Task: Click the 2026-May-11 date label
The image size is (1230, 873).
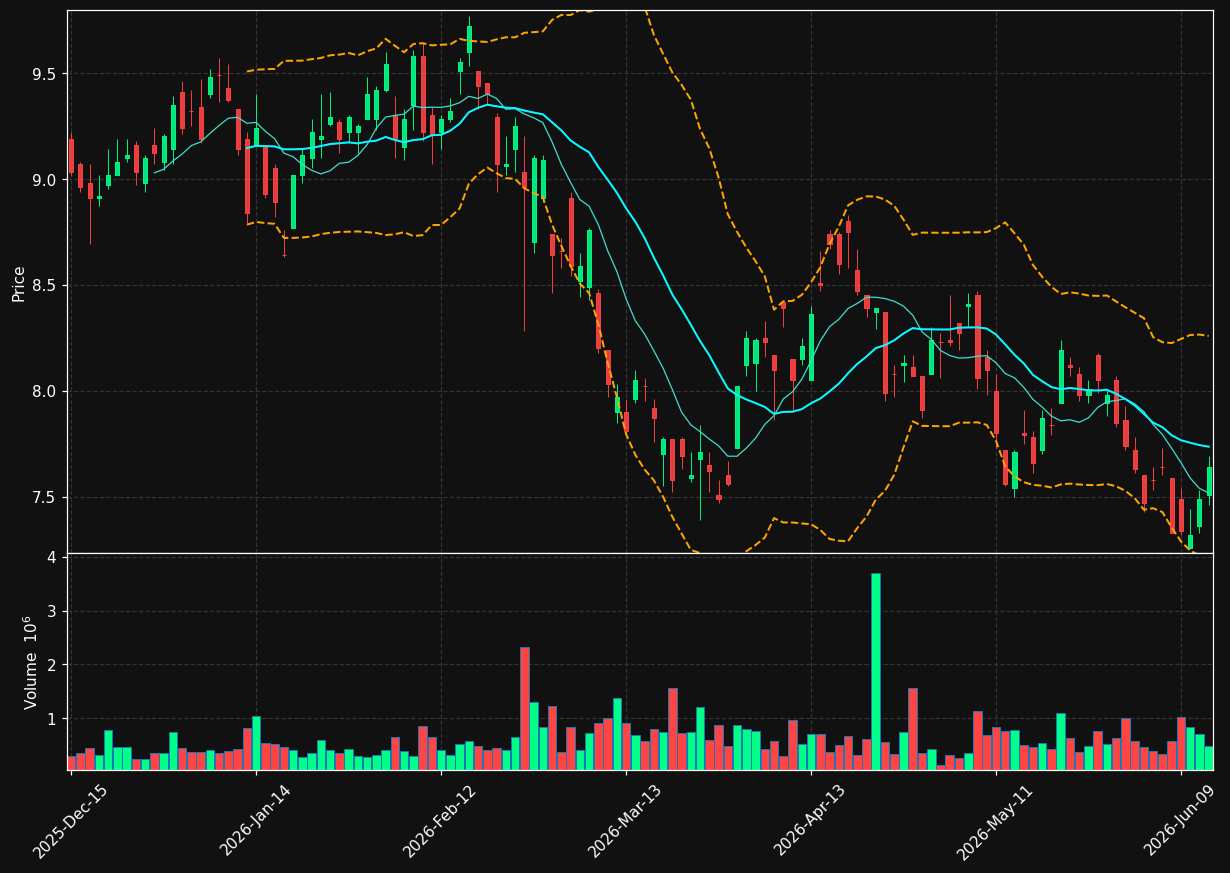Action: pyautogui.click(x=996, y=821)
